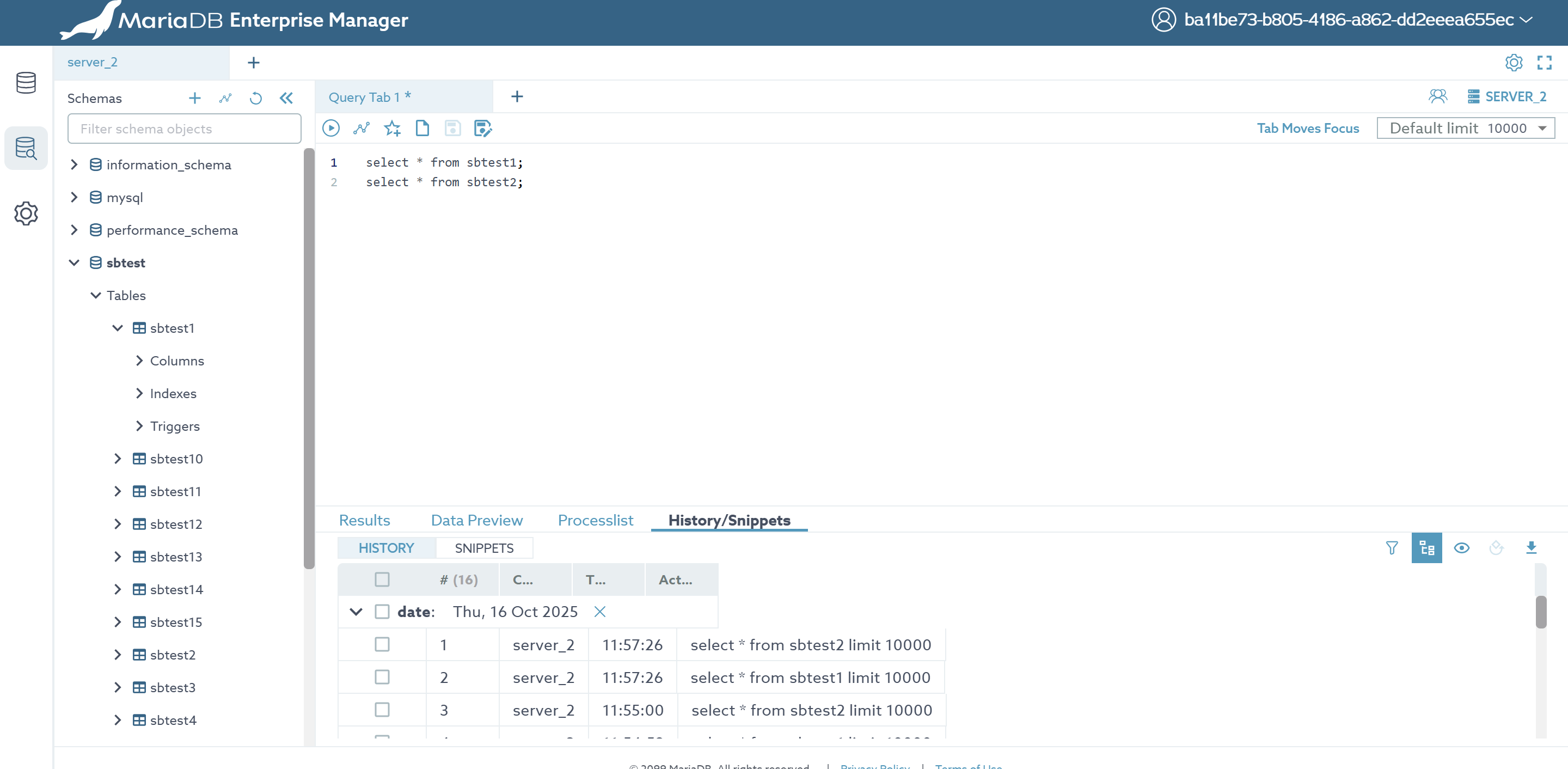The width and height of the screenshot is (1568, 769).
Task: Expand the information_schema database
Action: coord(74,165)
